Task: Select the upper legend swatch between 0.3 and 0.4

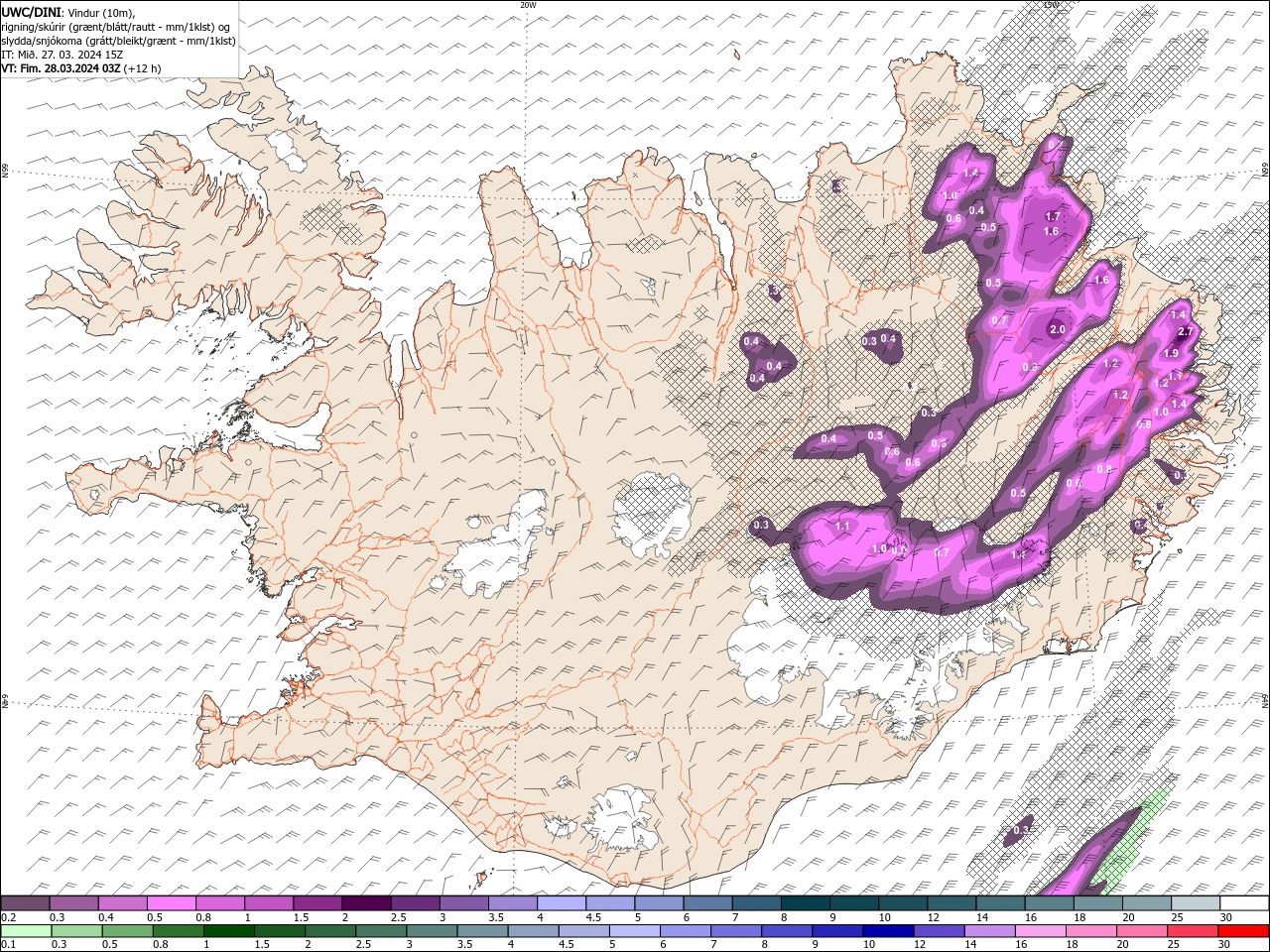Action: tap(73, 903)
